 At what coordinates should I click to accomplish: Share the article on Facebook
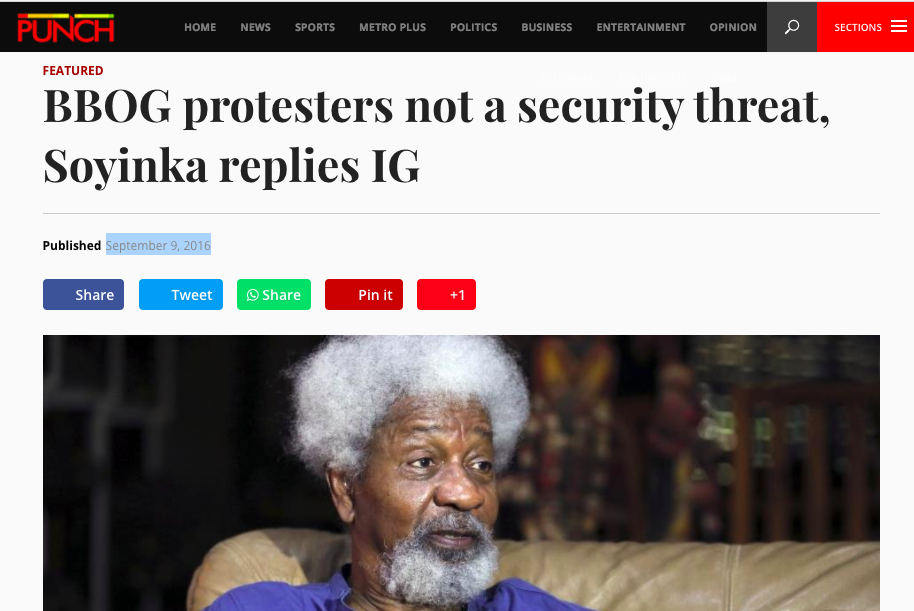point(83,294)
